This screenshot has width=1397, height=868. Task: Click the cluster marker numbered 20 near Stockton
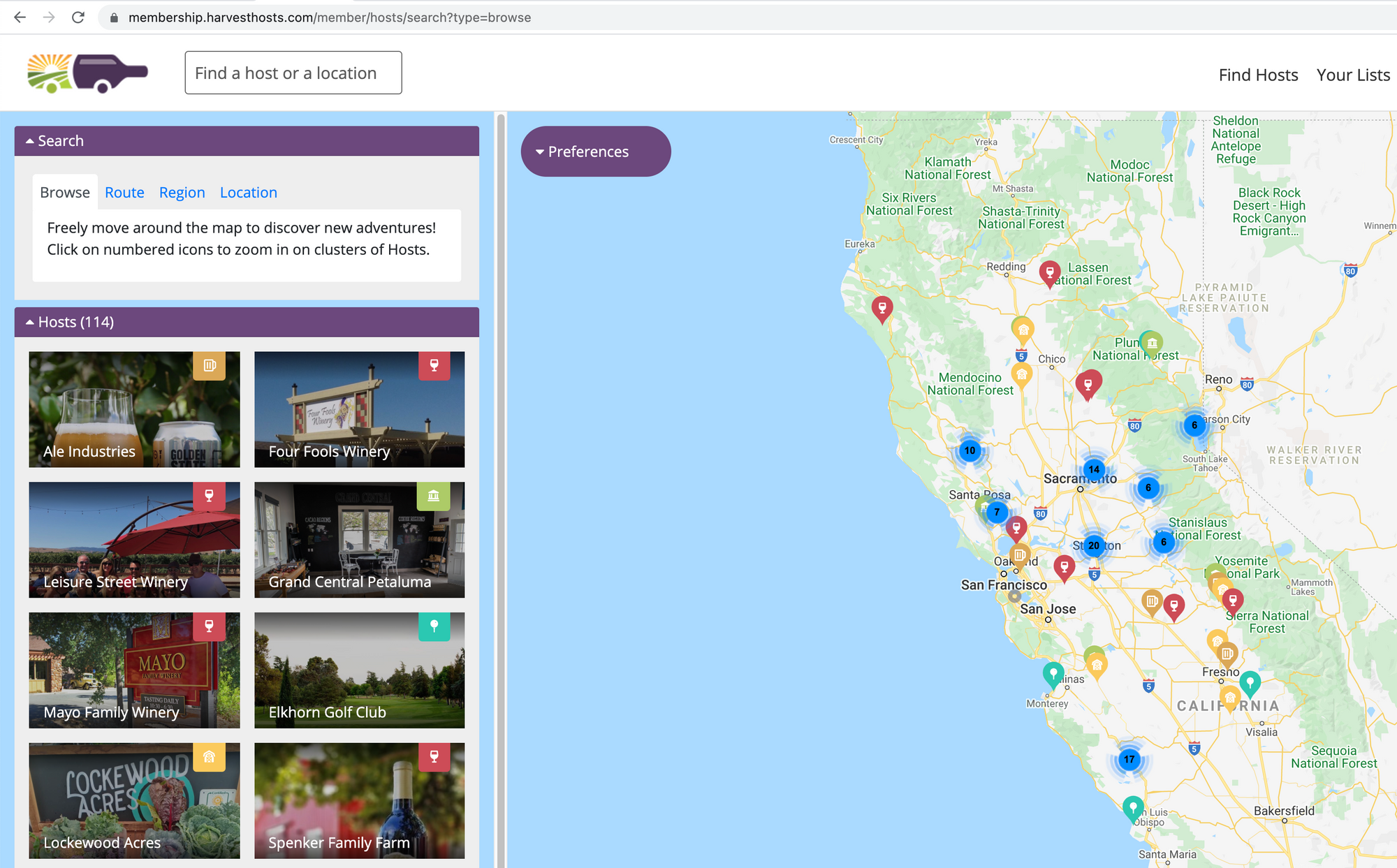[1094, 545]
